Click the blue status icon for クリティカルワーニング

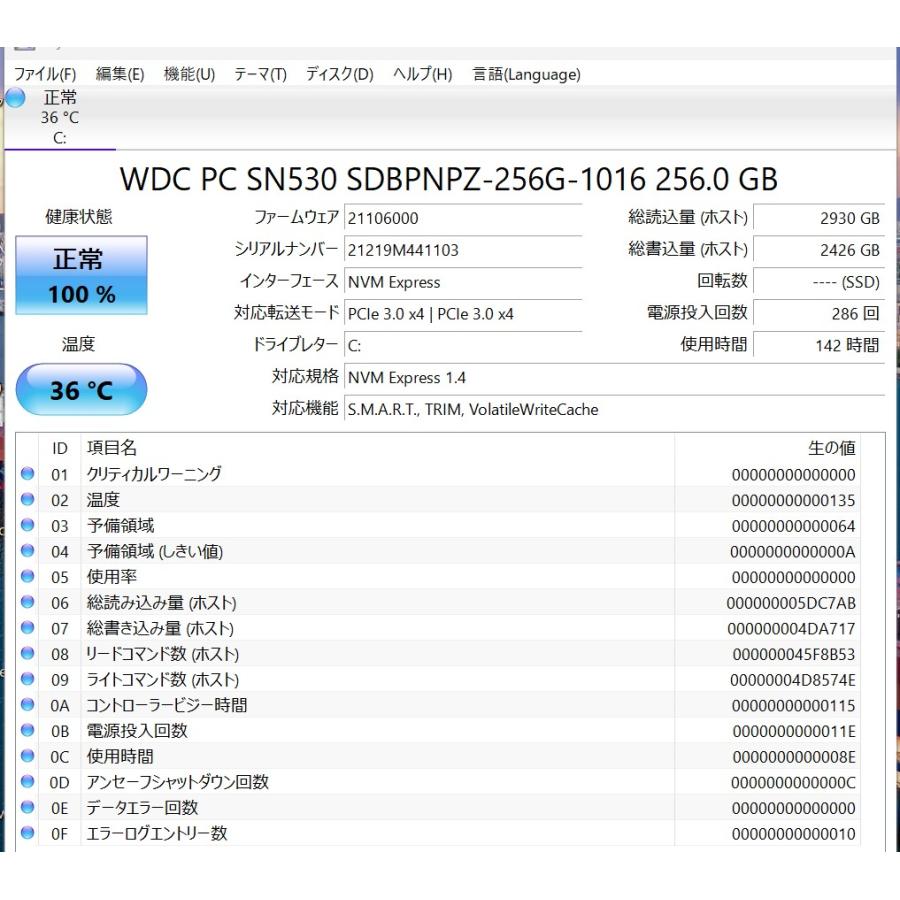[x=28, y=474]
